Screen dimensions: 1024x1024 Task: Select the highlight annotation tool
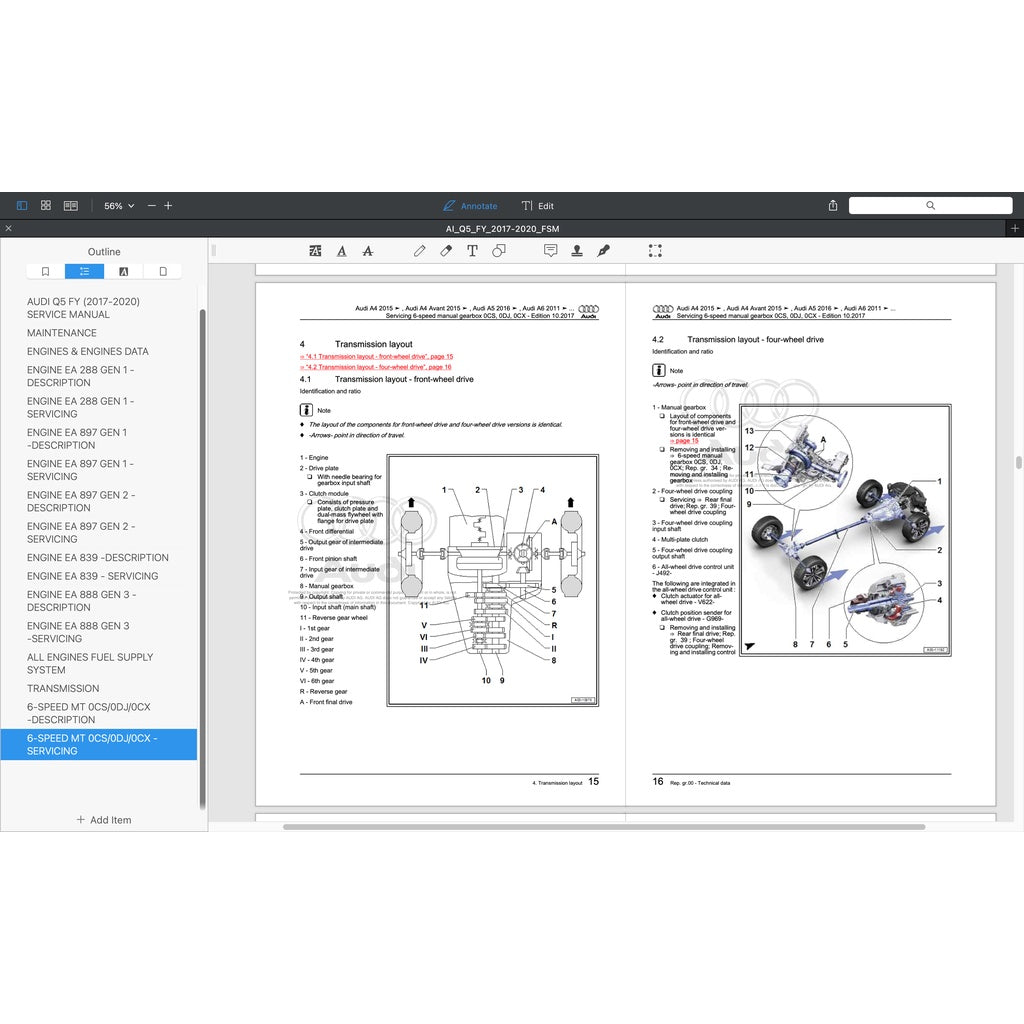pyautogui.click(x=315, y=251)
